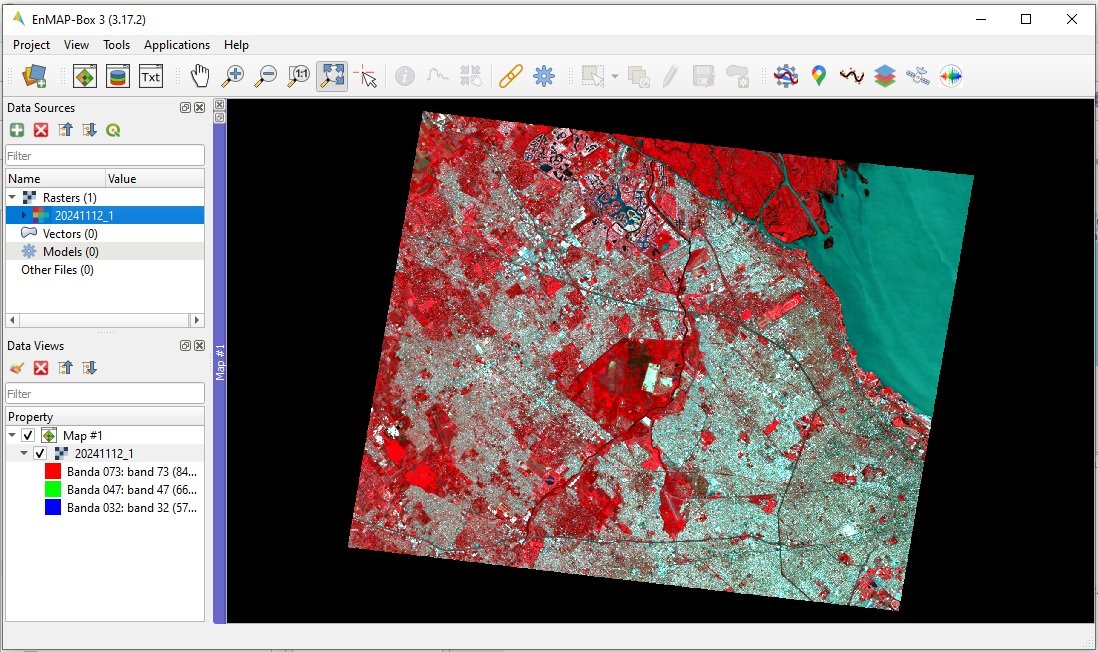
Task: Open the Google Maps location tool
Action: [818, 76]
